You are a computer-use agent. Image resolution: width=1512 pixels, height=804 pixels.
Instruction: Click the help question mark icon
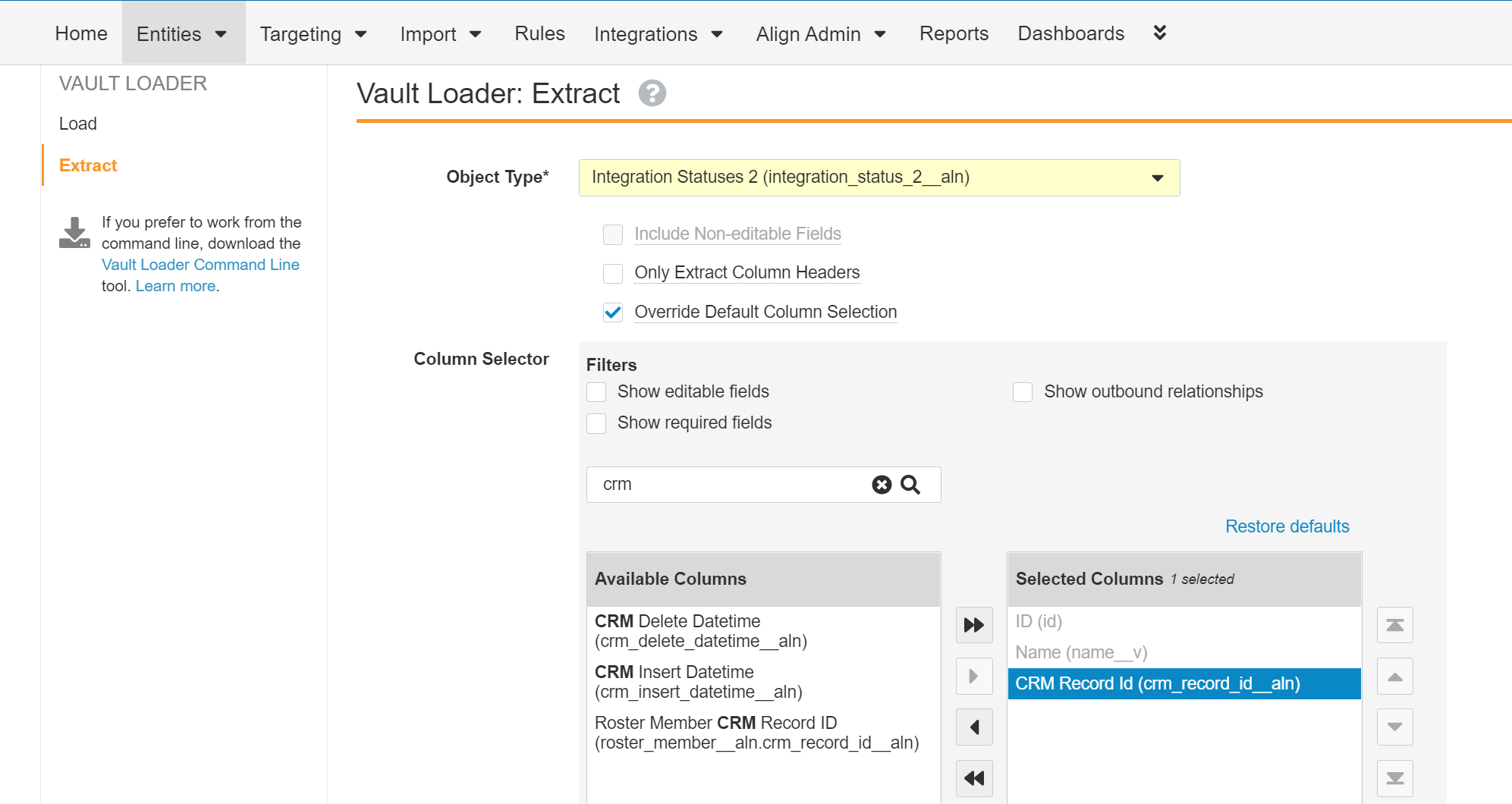pos(652,93)
